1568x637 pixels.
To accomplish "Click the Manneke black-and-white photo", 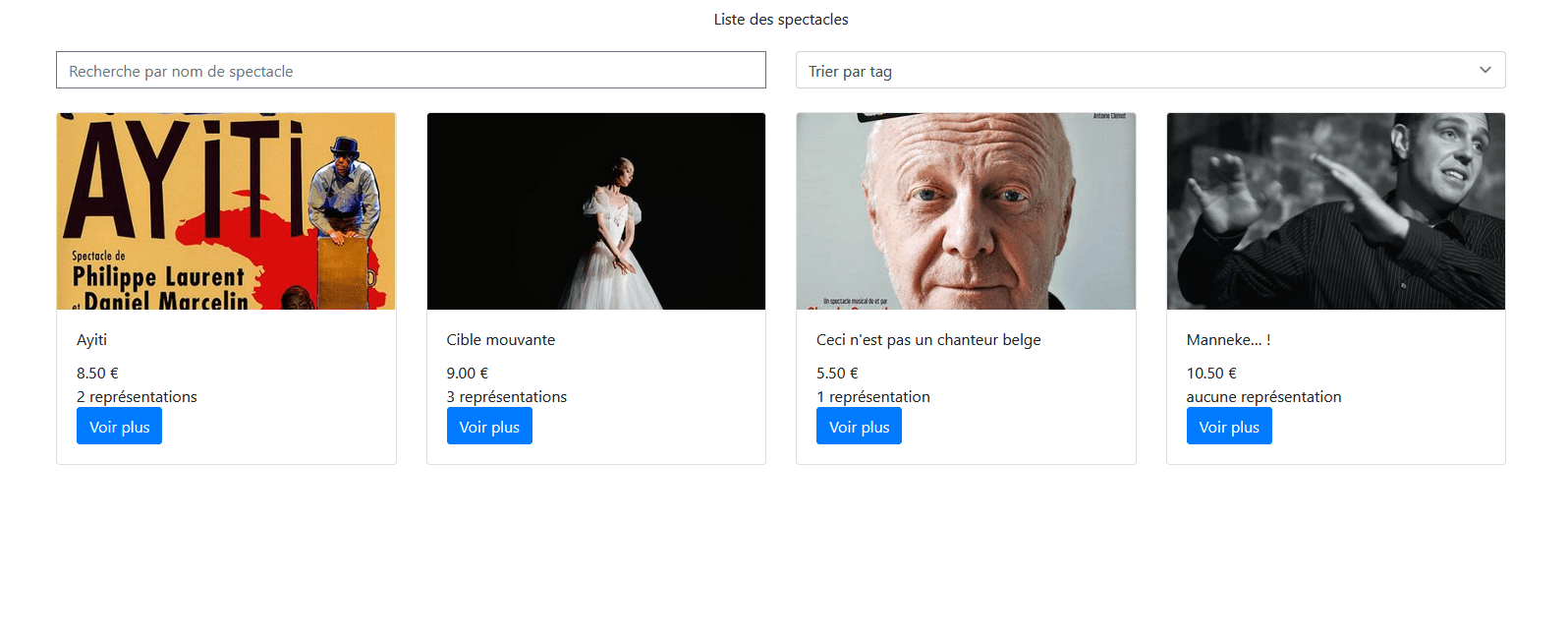I will tap(1335, 211).
